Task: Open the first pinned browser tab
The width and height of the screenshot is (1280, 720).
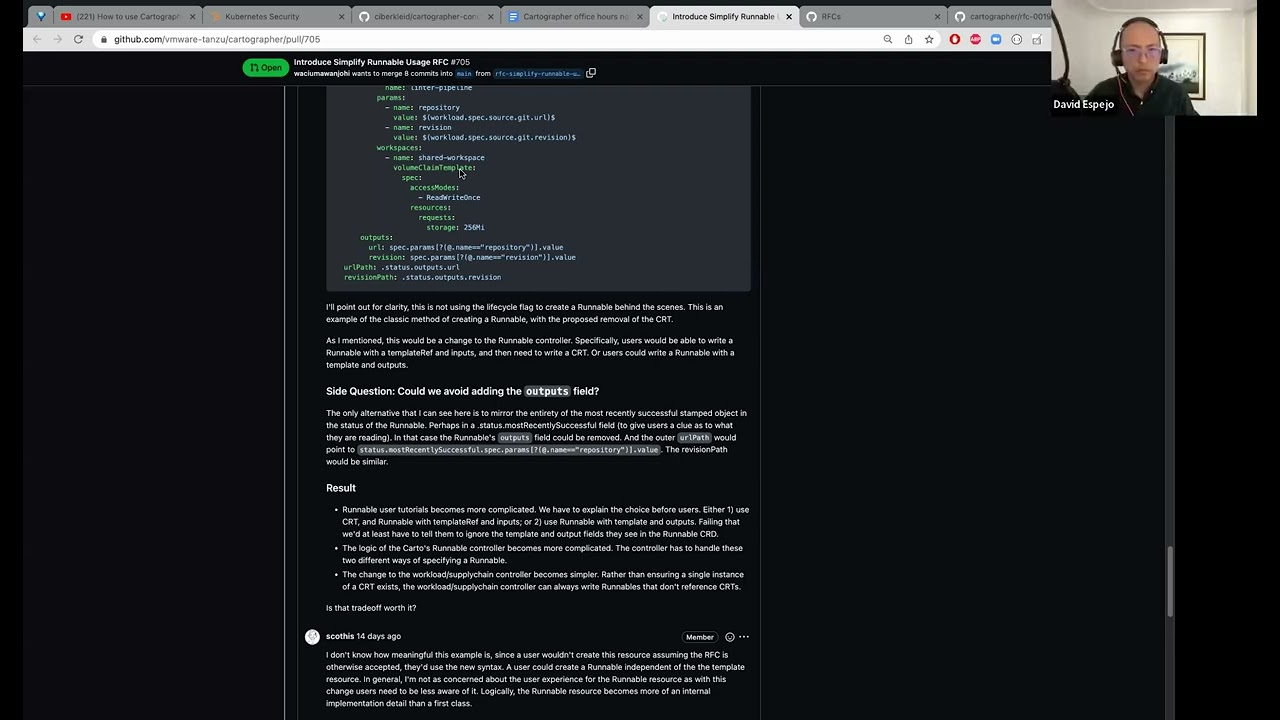Action: click(x=41, y=16)
